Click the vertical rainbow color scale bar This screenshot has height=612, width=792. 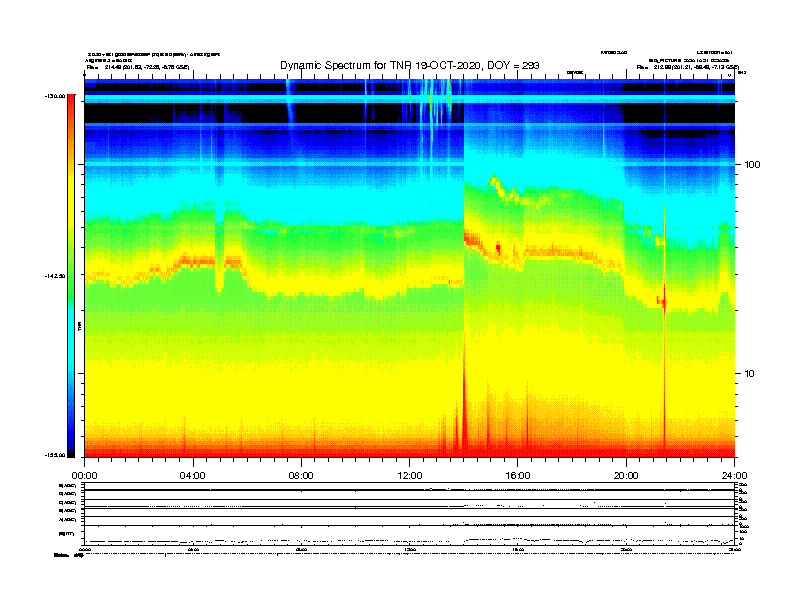(71, 276)
